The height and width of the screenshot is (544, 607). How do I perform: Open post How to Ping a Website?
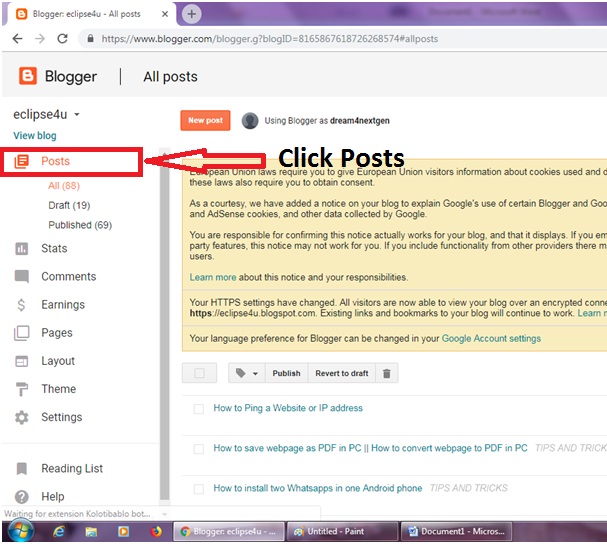point(288,408)
